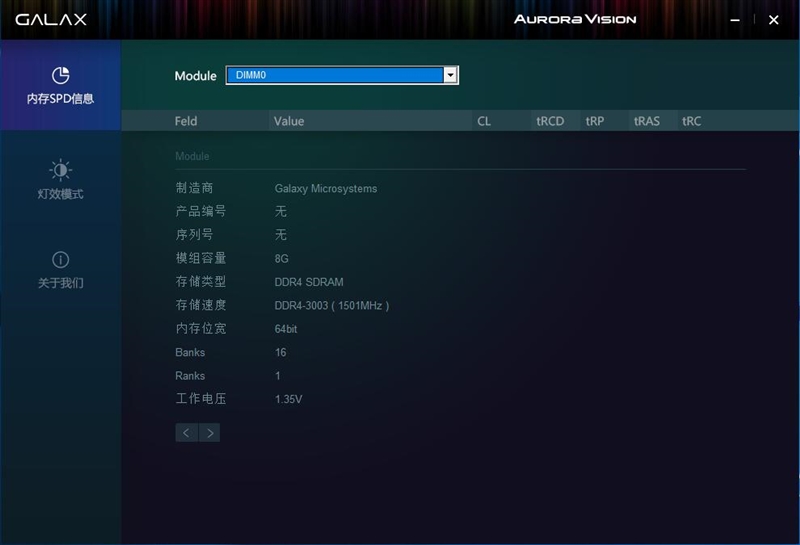Select the 64bit memory width value
The width and height of the screenshot is (800, 545).
pyautogui.click(x=286, y=329)
